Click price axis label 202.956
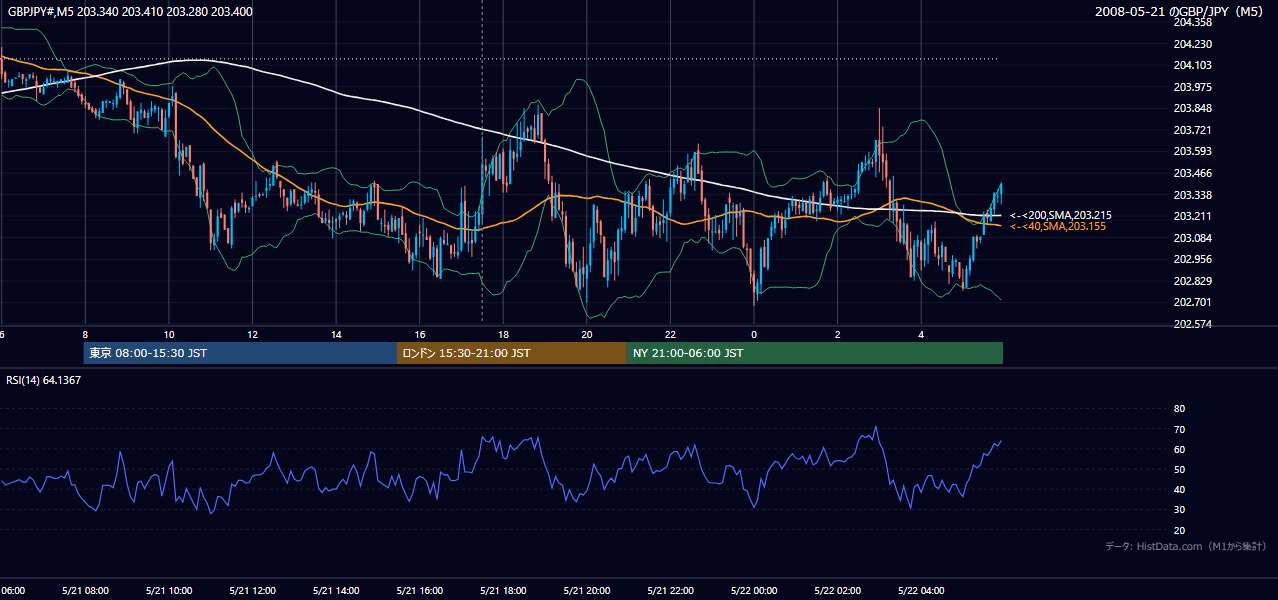The height and width of the screenshot is (600, 1278). (x=1192, y=259)
